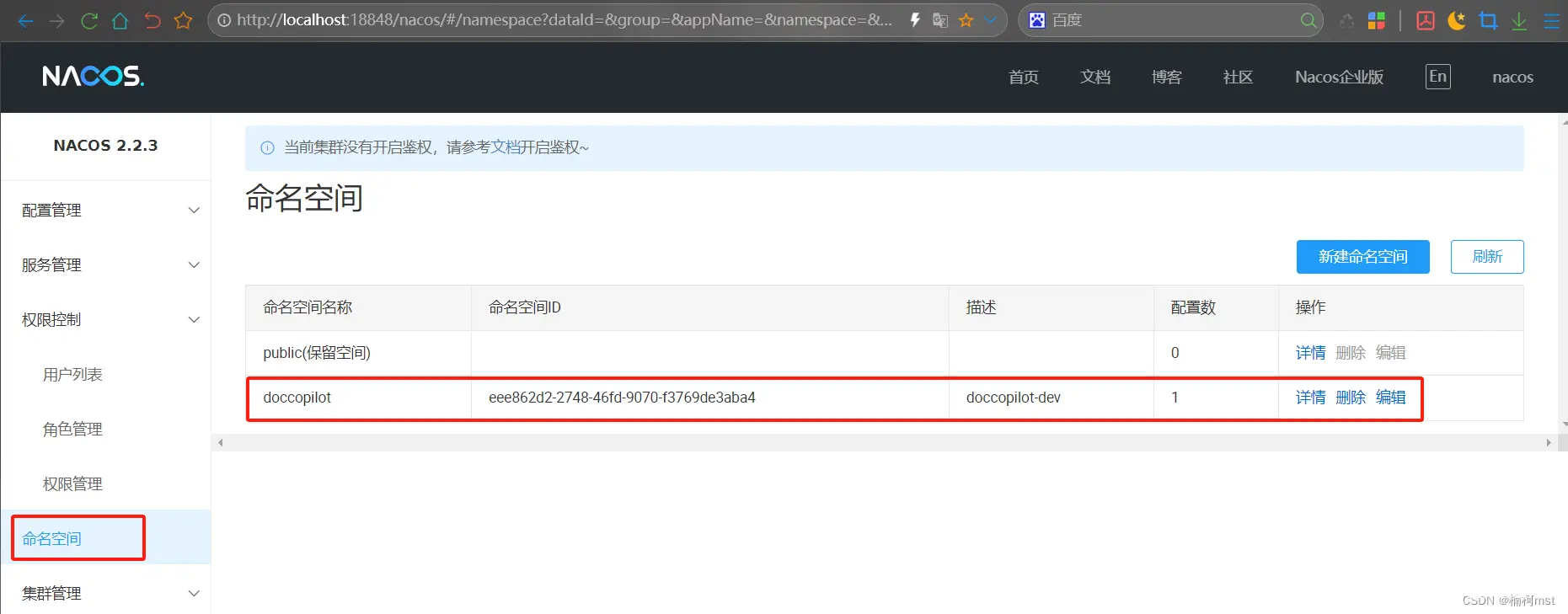
Task: Click 删除 for the doccopilot namespace
Action: pyautogui.click(x=1351, y=398)
